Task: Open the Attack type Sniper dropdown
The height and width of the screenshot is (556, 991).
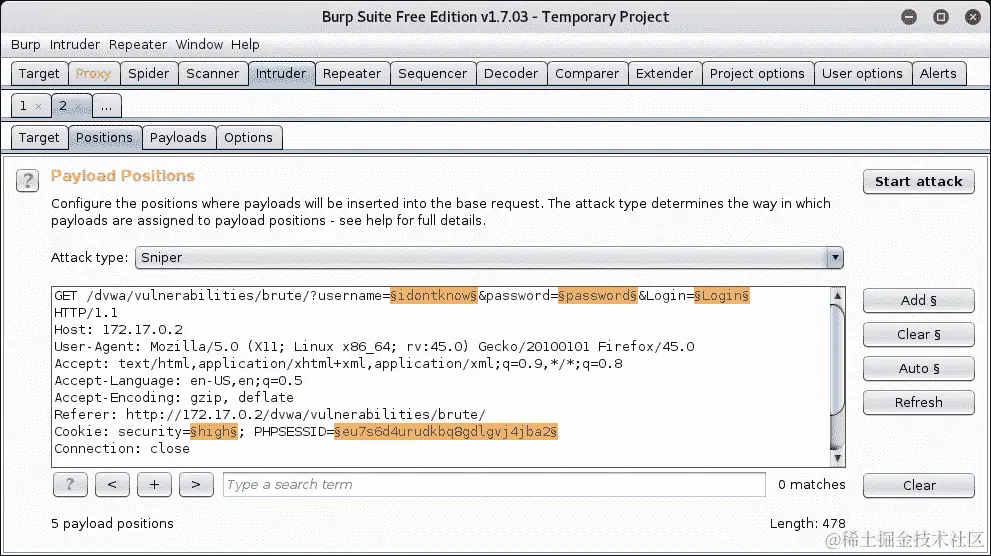Action: coord(489,258)
